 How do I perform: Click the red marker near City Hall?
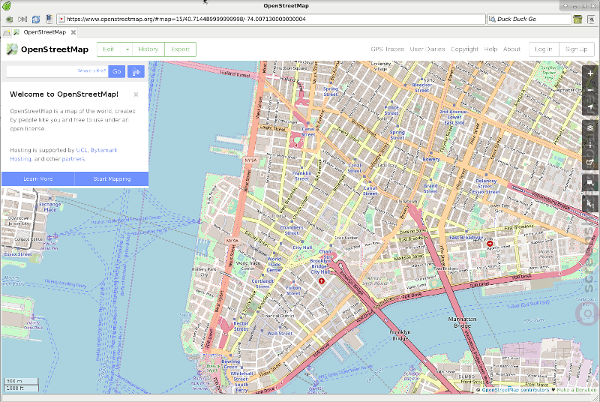point(321,281)
